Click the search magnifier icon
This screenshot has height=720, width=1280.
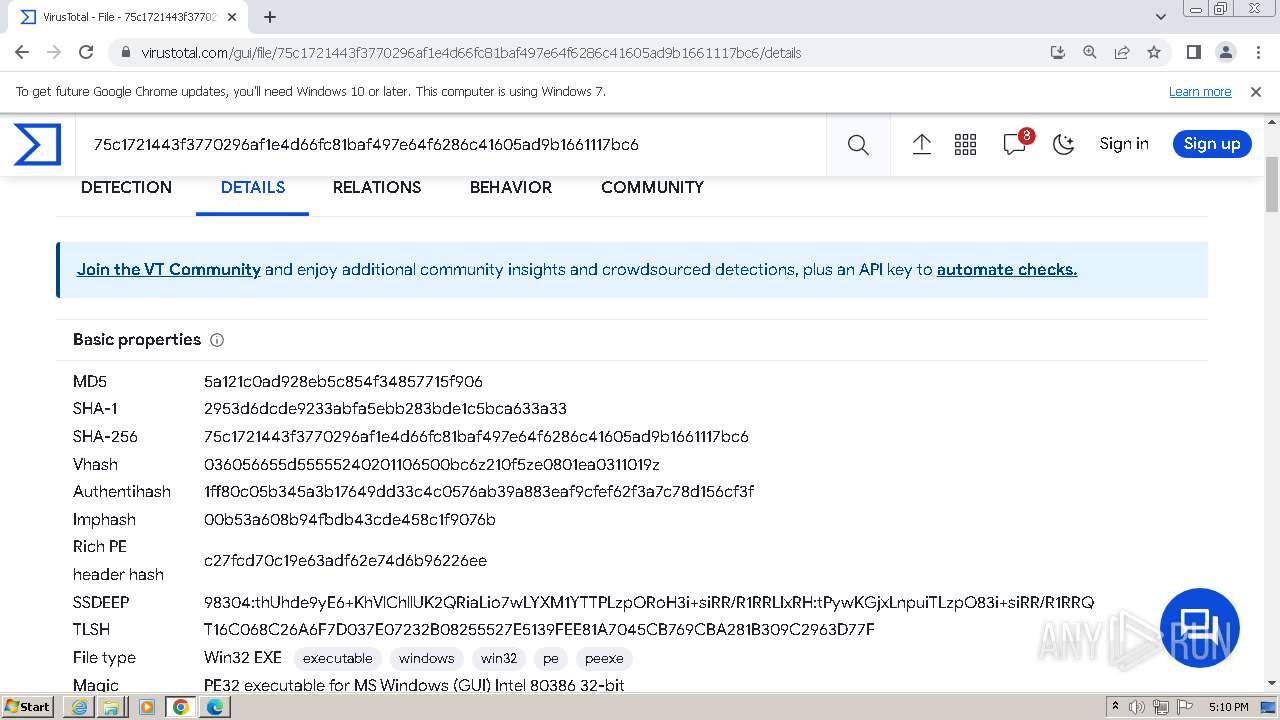[x=858, y=145]
